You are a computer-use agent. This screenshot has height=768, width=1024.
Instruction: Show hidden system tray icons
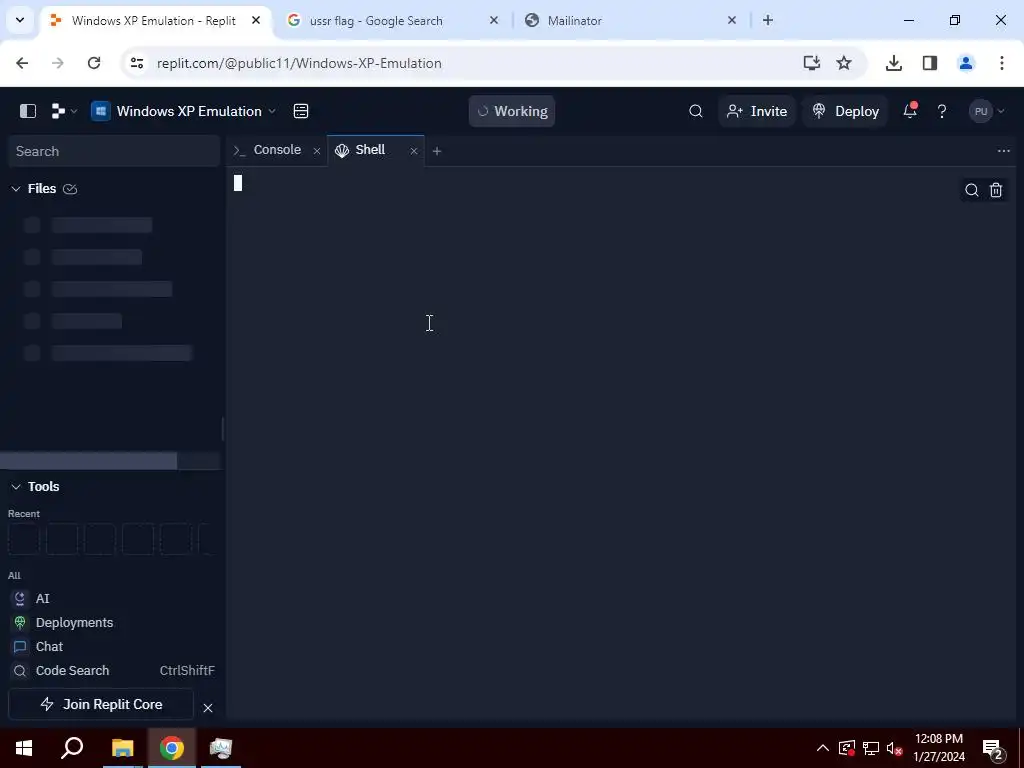point(823,748)
